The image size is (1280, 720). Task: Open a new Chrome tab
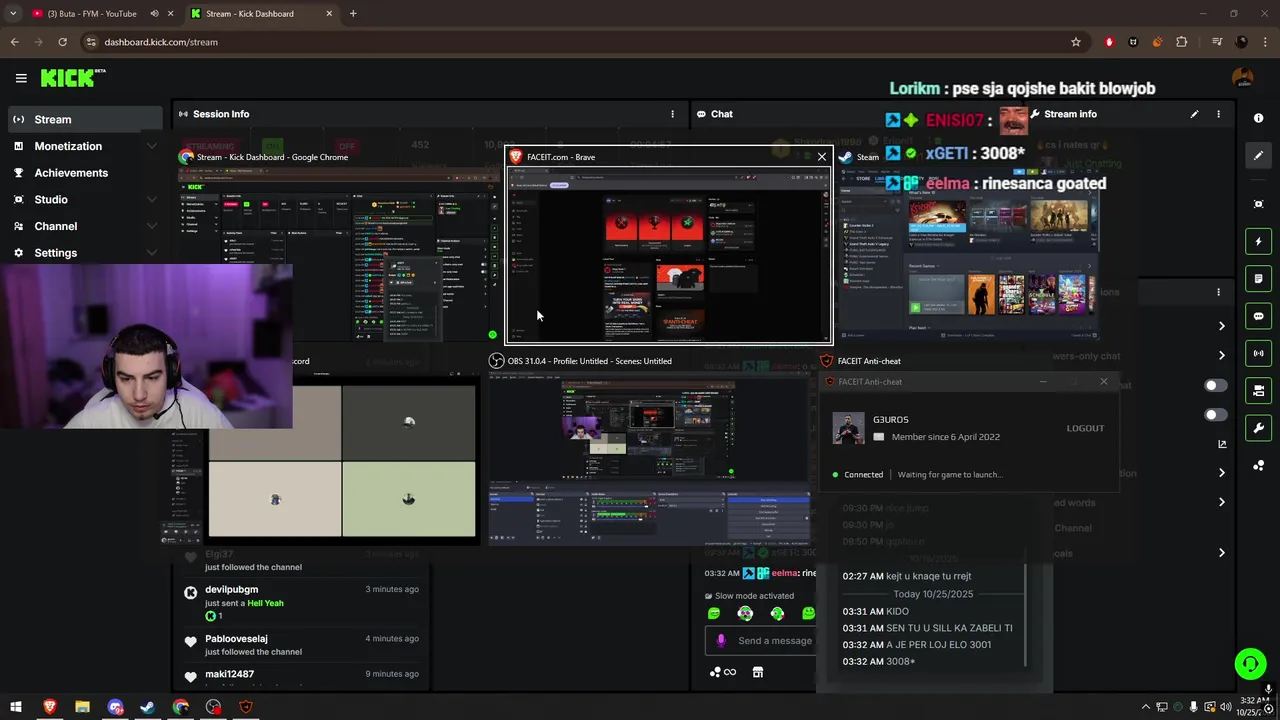pyautogui.click(x=353, y=14)
